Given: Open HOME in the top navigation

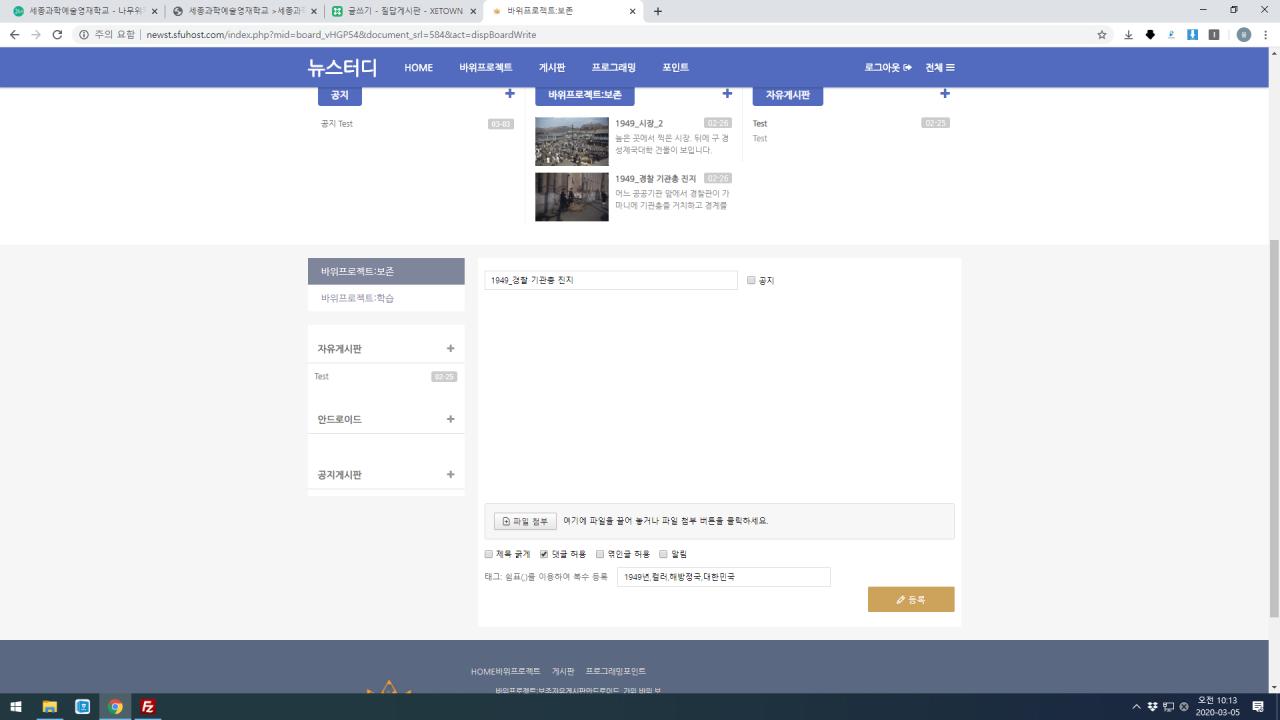Looking at the screenshot, I should point(418,67).
